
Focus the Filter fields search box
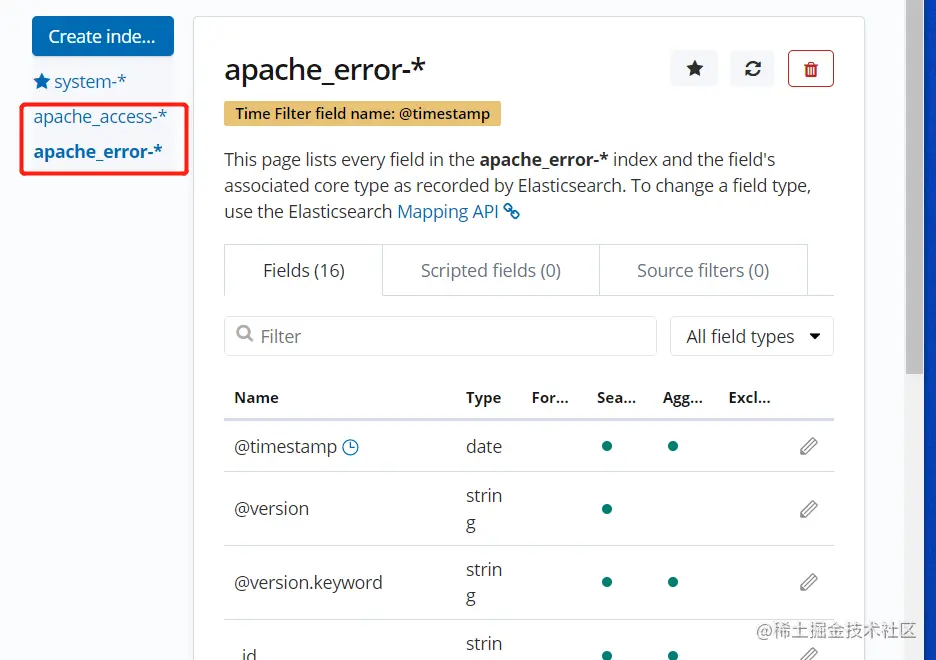[440, 337]
